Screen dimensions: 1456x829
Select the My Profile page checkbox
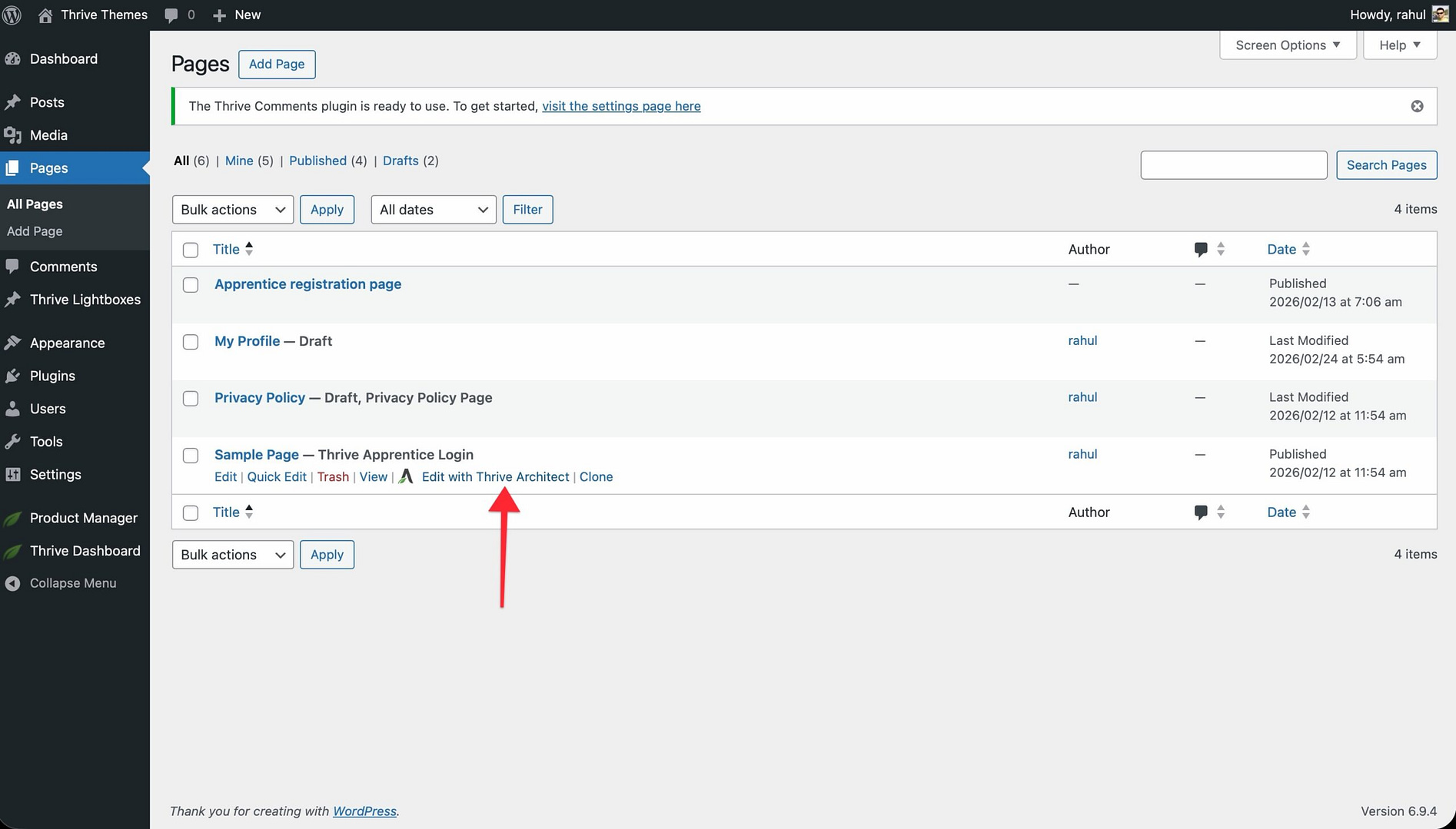point(191,342)
